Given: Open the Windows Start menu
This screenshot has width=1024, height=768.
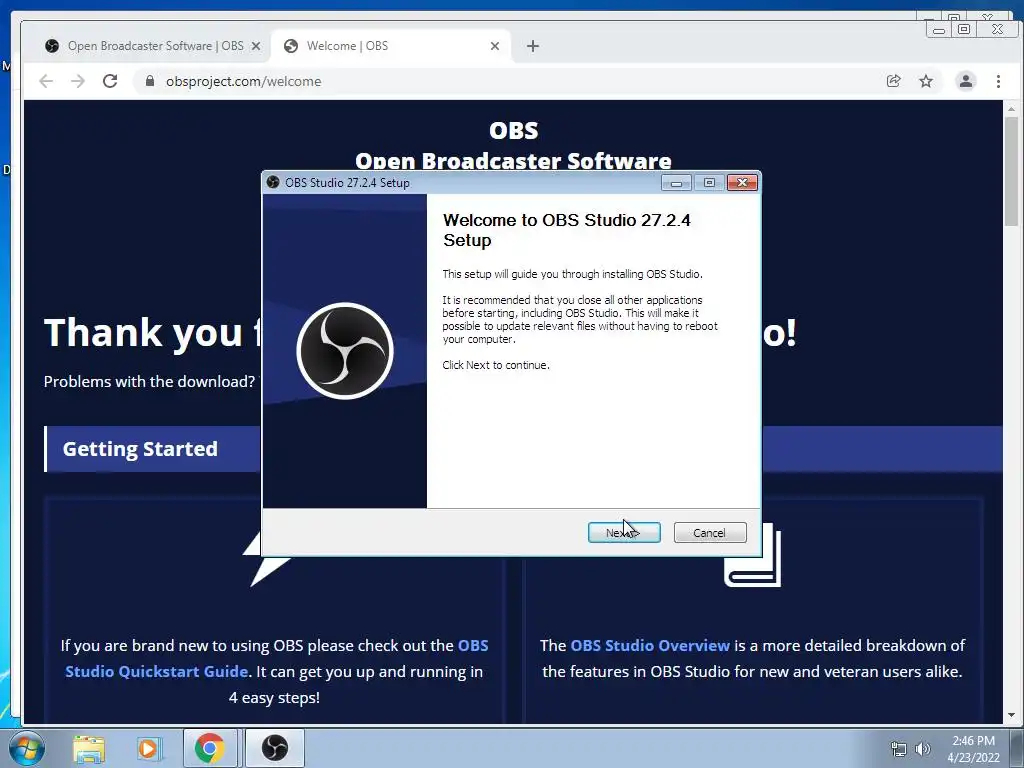Looking at the screenshot, I should pos(25,748).
